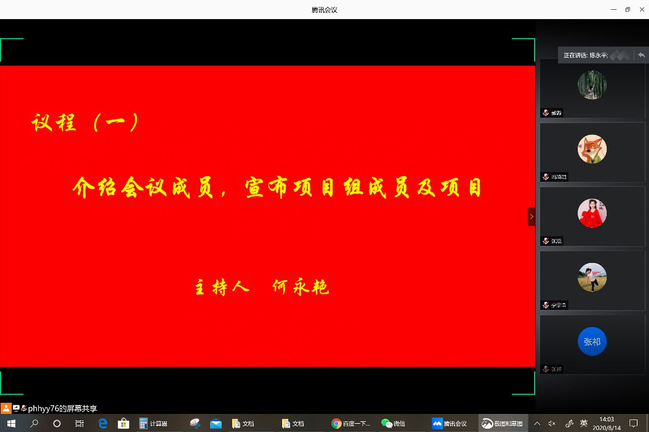
Task: Click the microphone icon on the top participant tile
Action: pyautogui.click(x=546, y=112)
